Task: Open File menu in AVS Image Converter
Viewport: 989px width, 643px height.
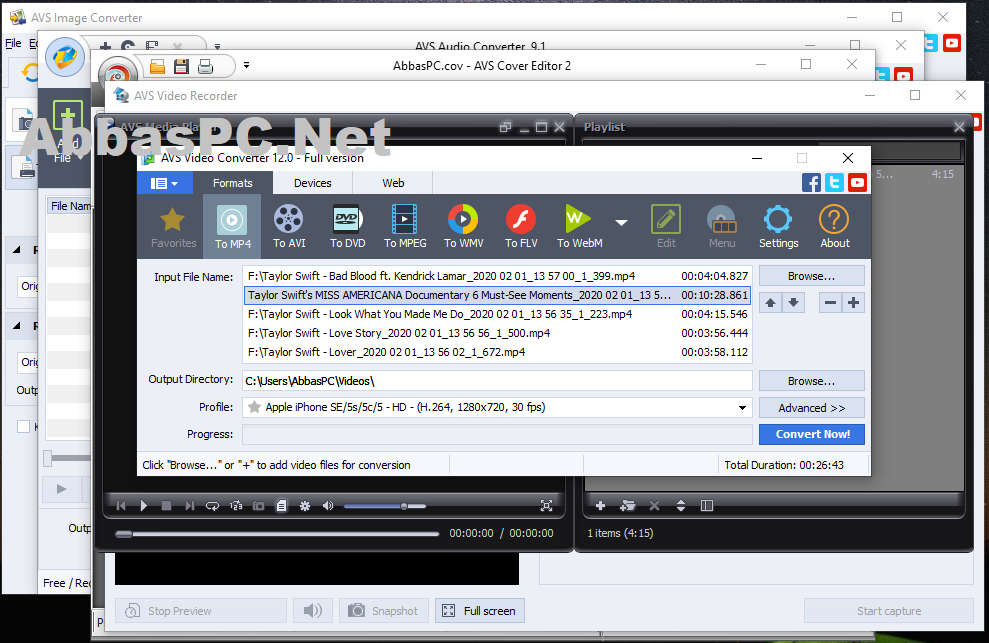Action: (13, 43)
